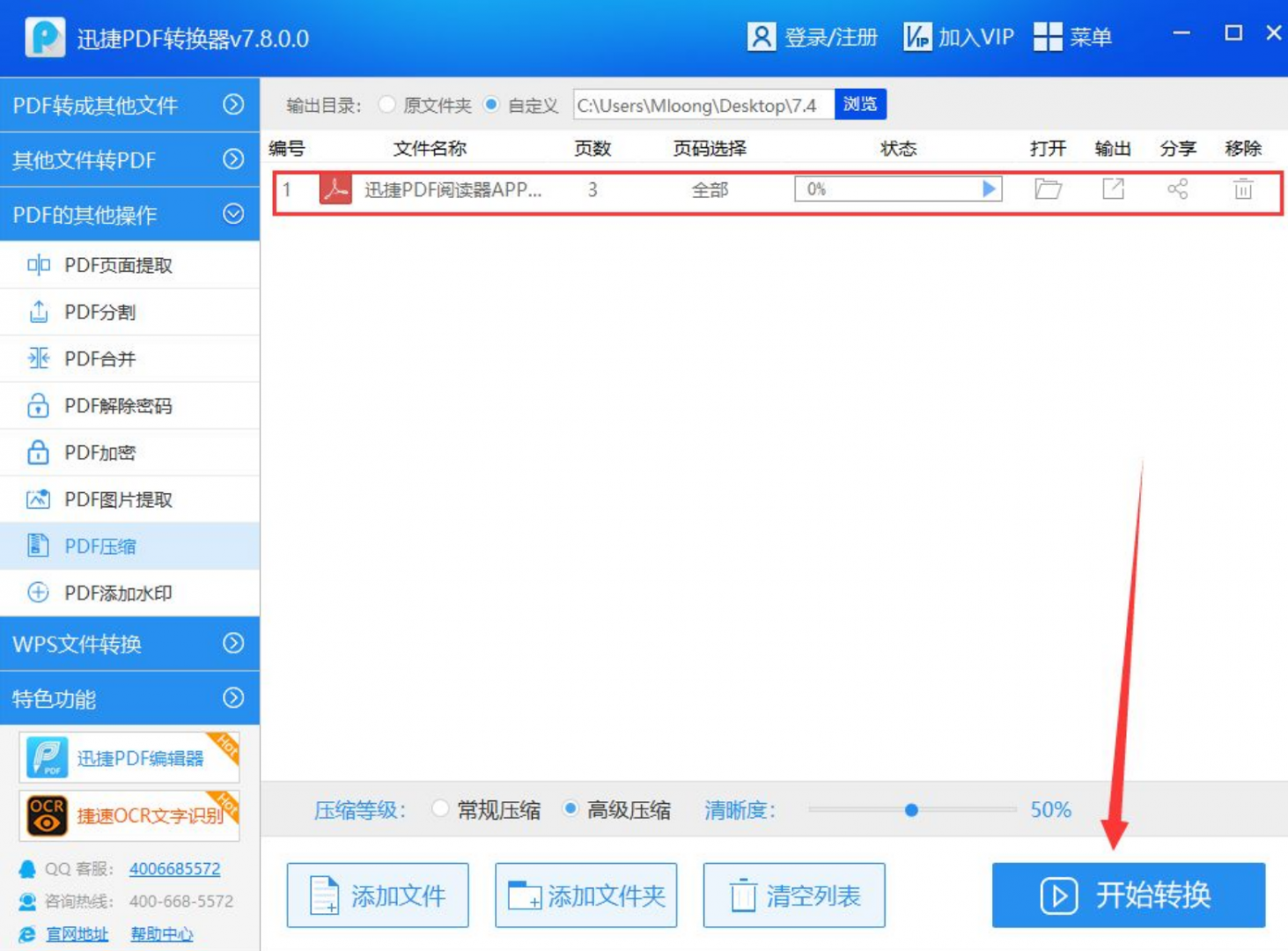Click the PDF压缩 document icon
This screenshot has height=951, width=1288.
38,546
